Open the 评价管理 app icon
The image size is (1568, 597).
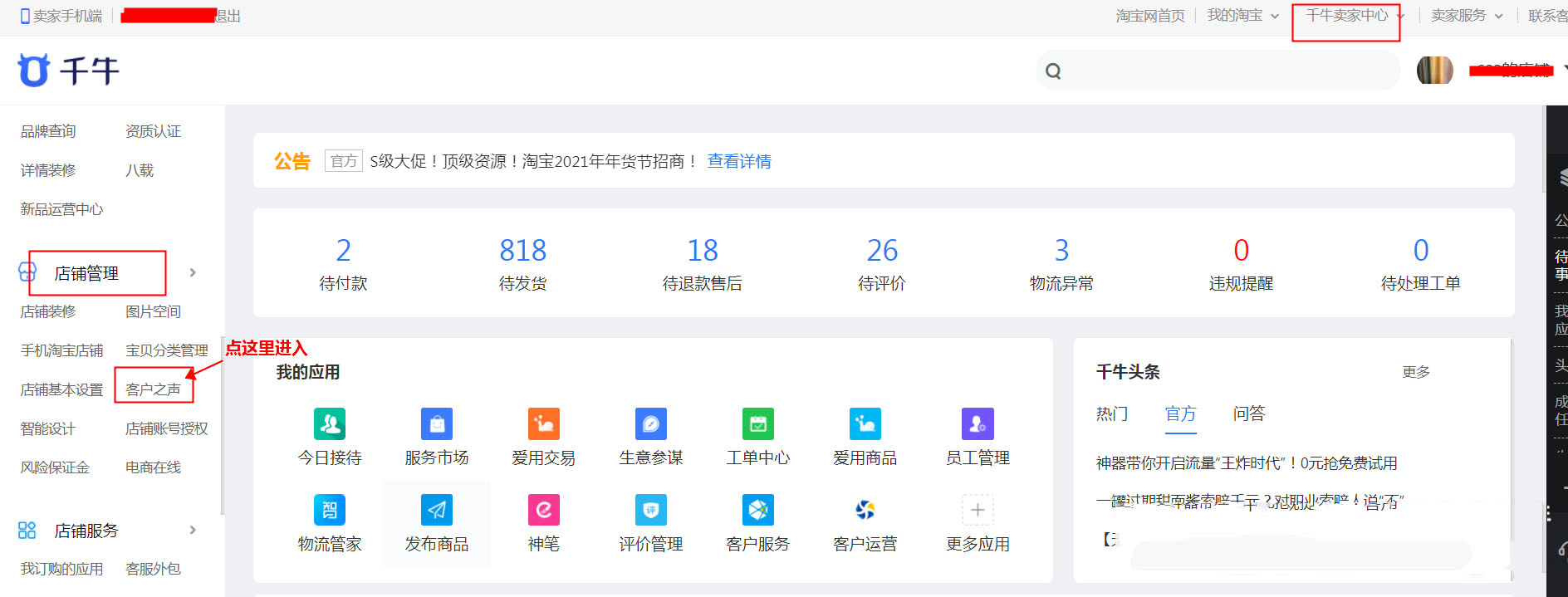[651, 510]
